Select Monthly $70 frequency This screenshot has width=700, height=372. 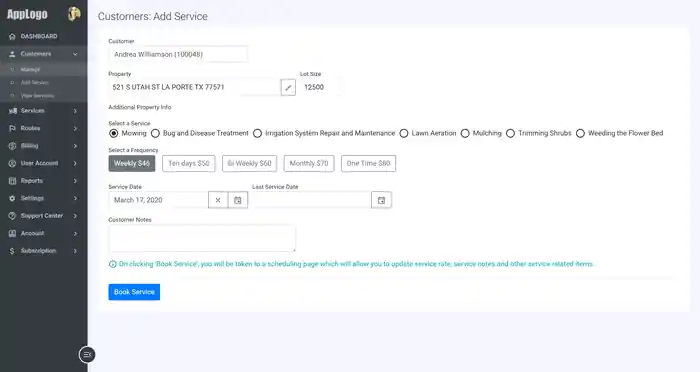(309, 163)
